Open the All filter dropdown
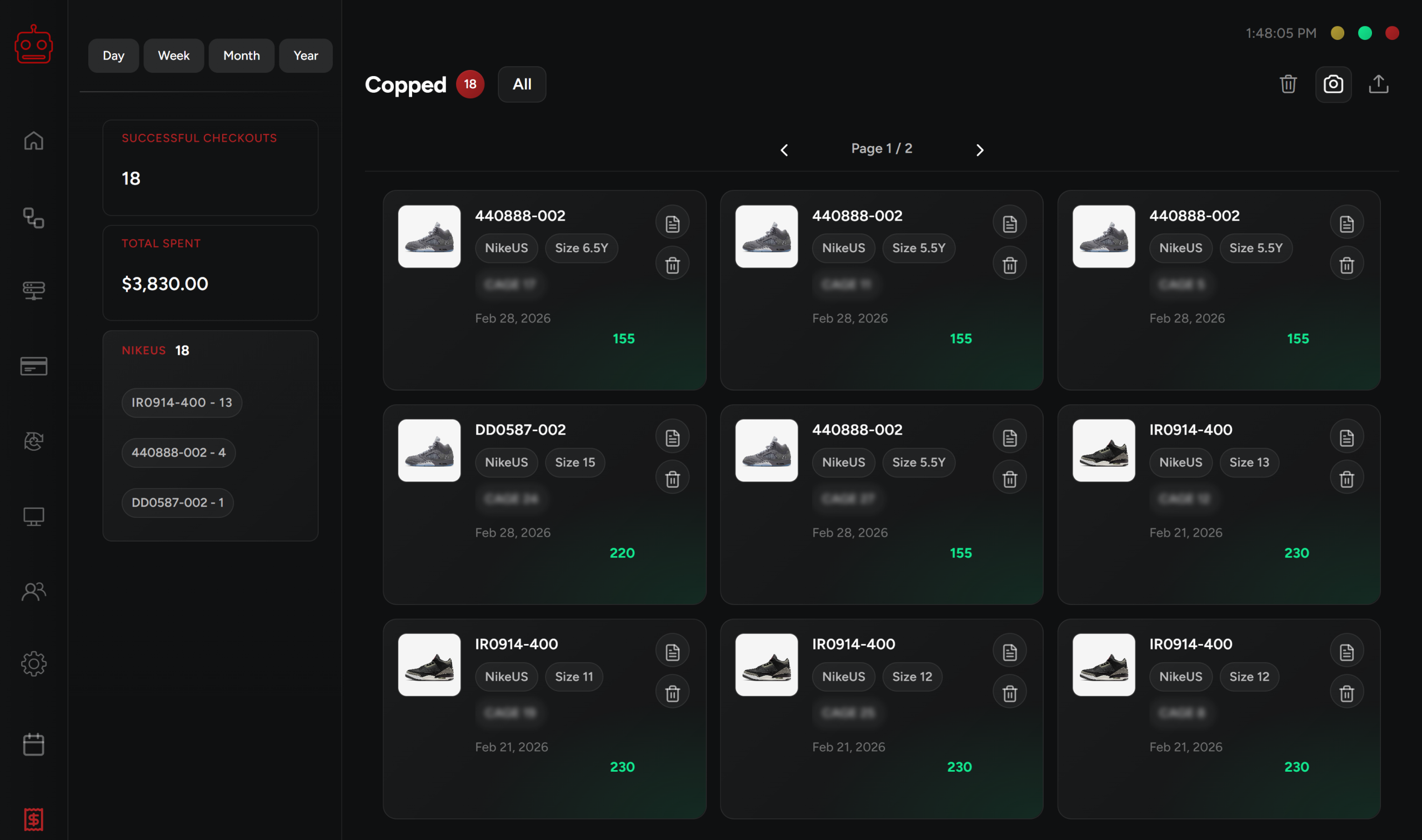The height and width of the screenshot is (840, 1422). [521, 84]
